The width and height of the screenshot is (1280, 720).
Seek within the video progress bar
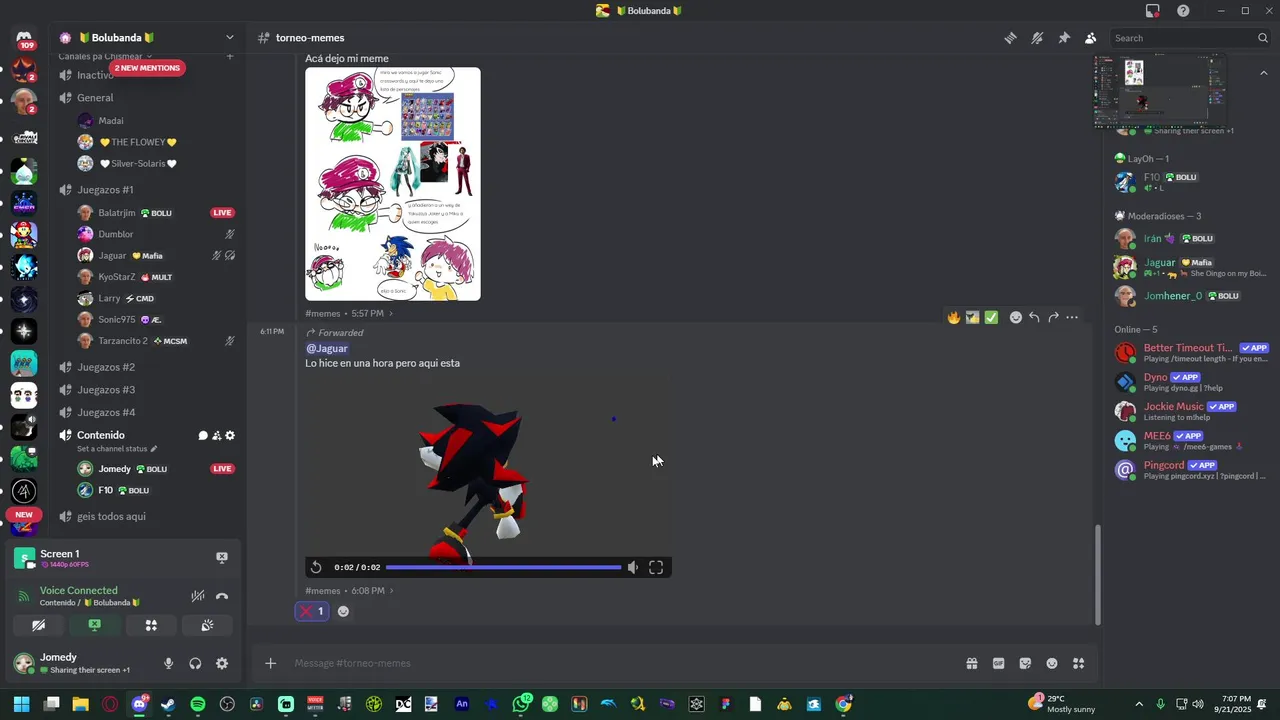point(504,567)
